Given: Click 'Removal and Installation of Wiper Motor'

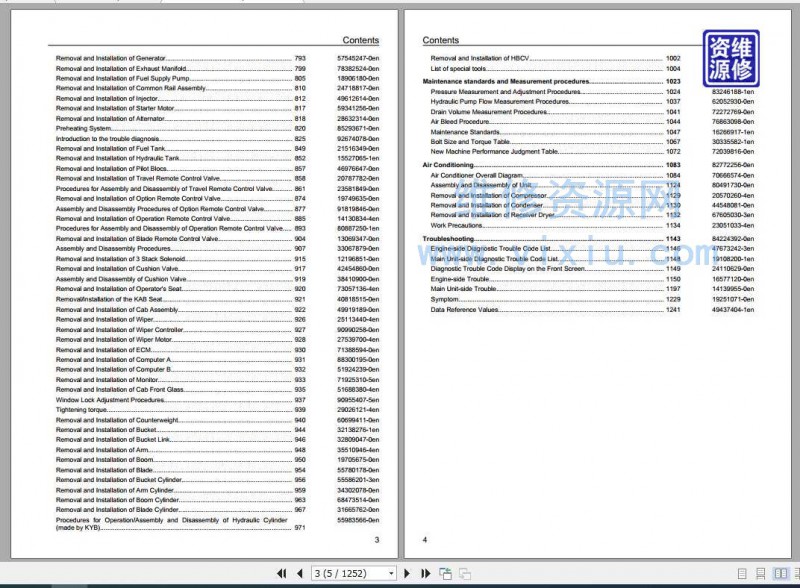Looking at the screenshot, I should pos(114,339).
